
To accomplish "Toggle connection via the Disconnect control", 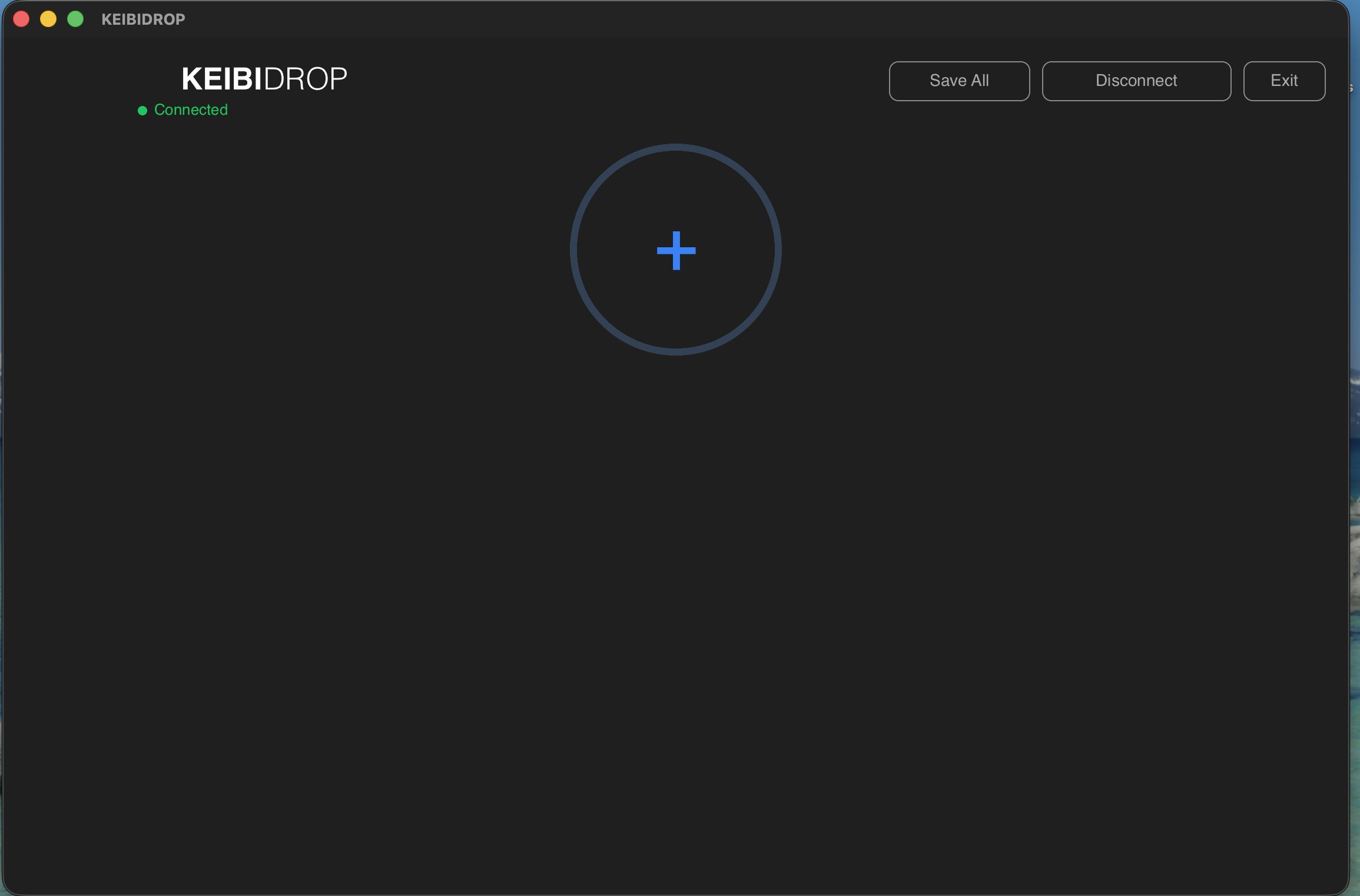I will [1136, 81].
